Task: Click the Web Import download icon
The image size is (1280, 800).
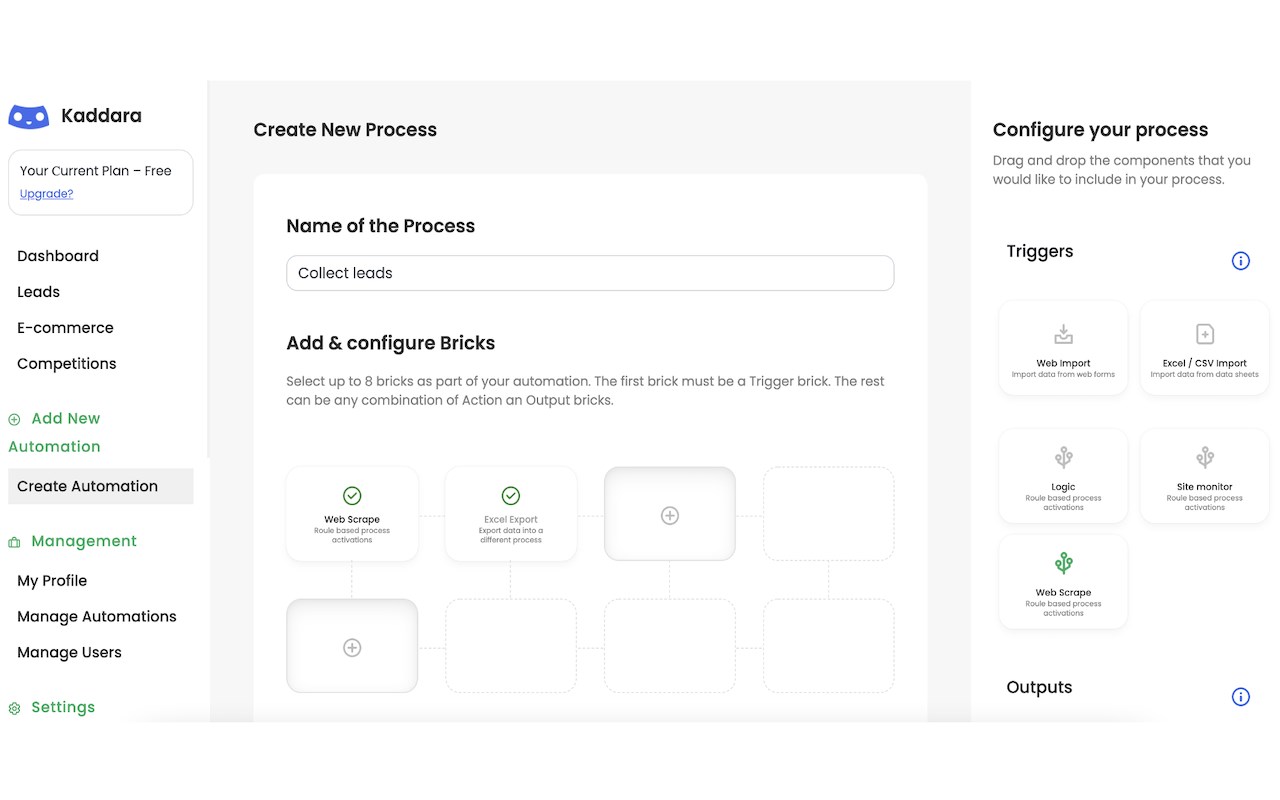Action: click(x=1063, y=334)
